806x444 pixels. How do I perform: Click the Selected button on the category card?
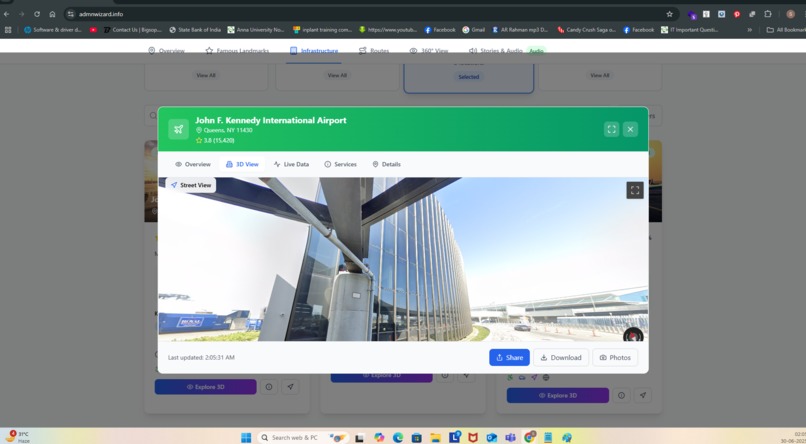click(469, 77)
